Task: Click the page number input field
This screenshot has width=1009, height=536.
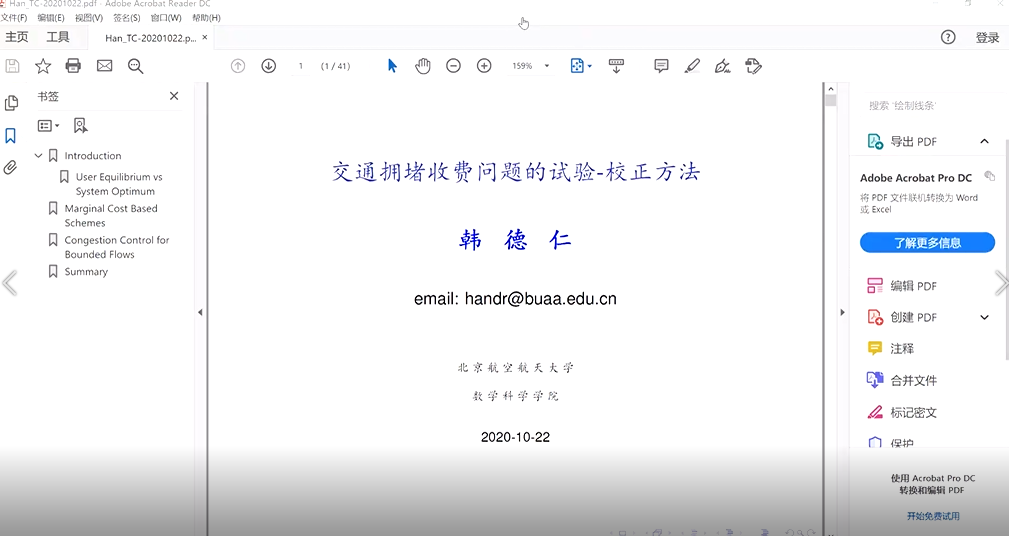Action: pos(300,66)
